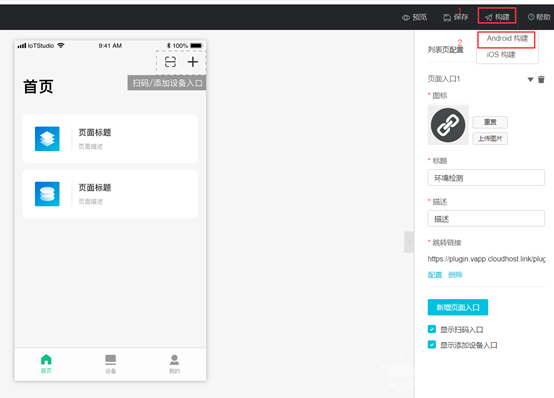Click 新增页面入口 add page entry button
The width and height of the screenshot is (554, 398).
(x=458, y=307)
